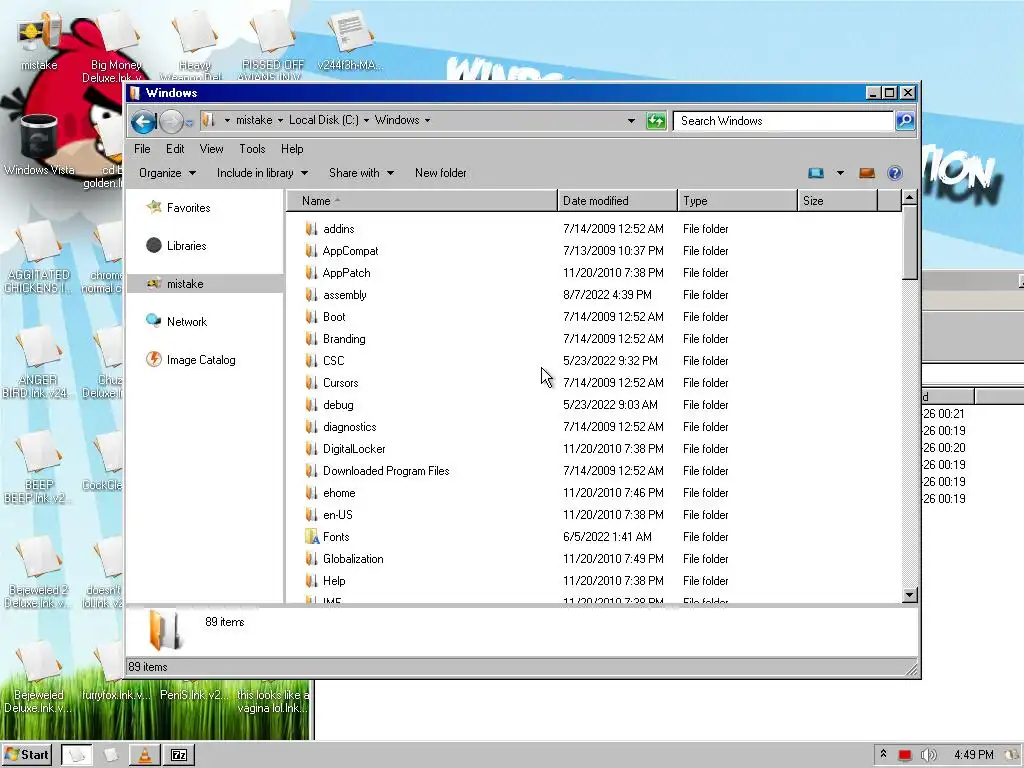Click the Image Catalog icon in the navigation pane
1024x768 pixels.
(154, 359)
